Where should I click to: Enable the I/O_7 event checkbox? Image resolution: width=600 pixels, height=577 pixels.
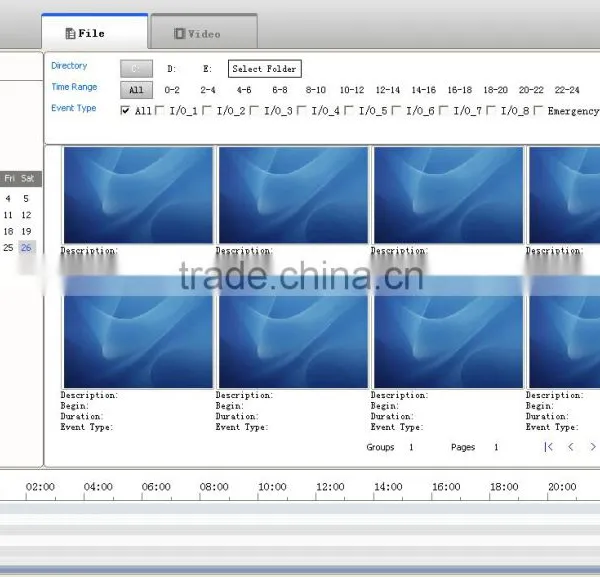[x=444, y=111]
